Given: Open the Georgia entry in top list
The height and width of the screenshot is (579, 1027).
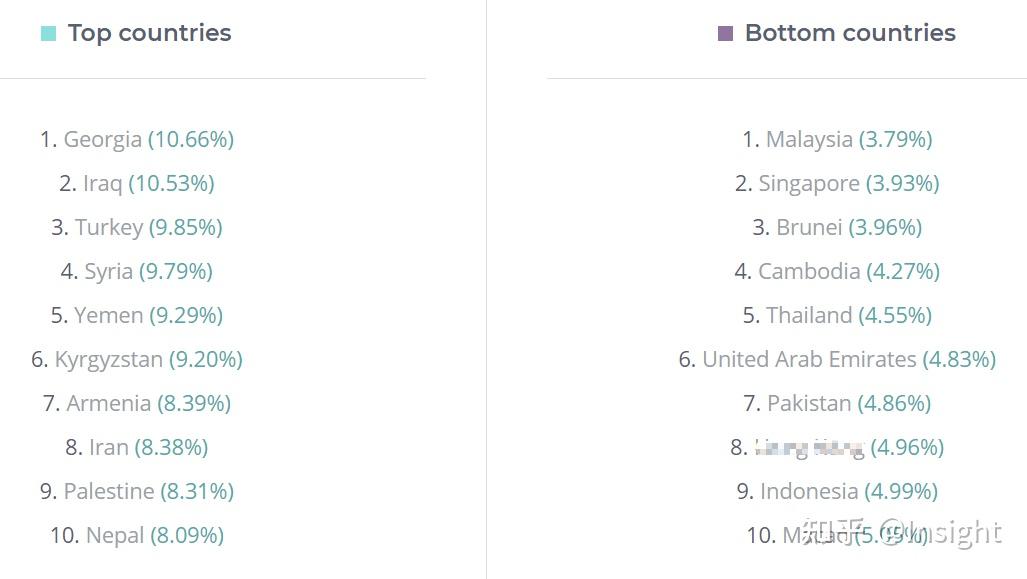Looking at the screenshot, I should pos(137,139).
